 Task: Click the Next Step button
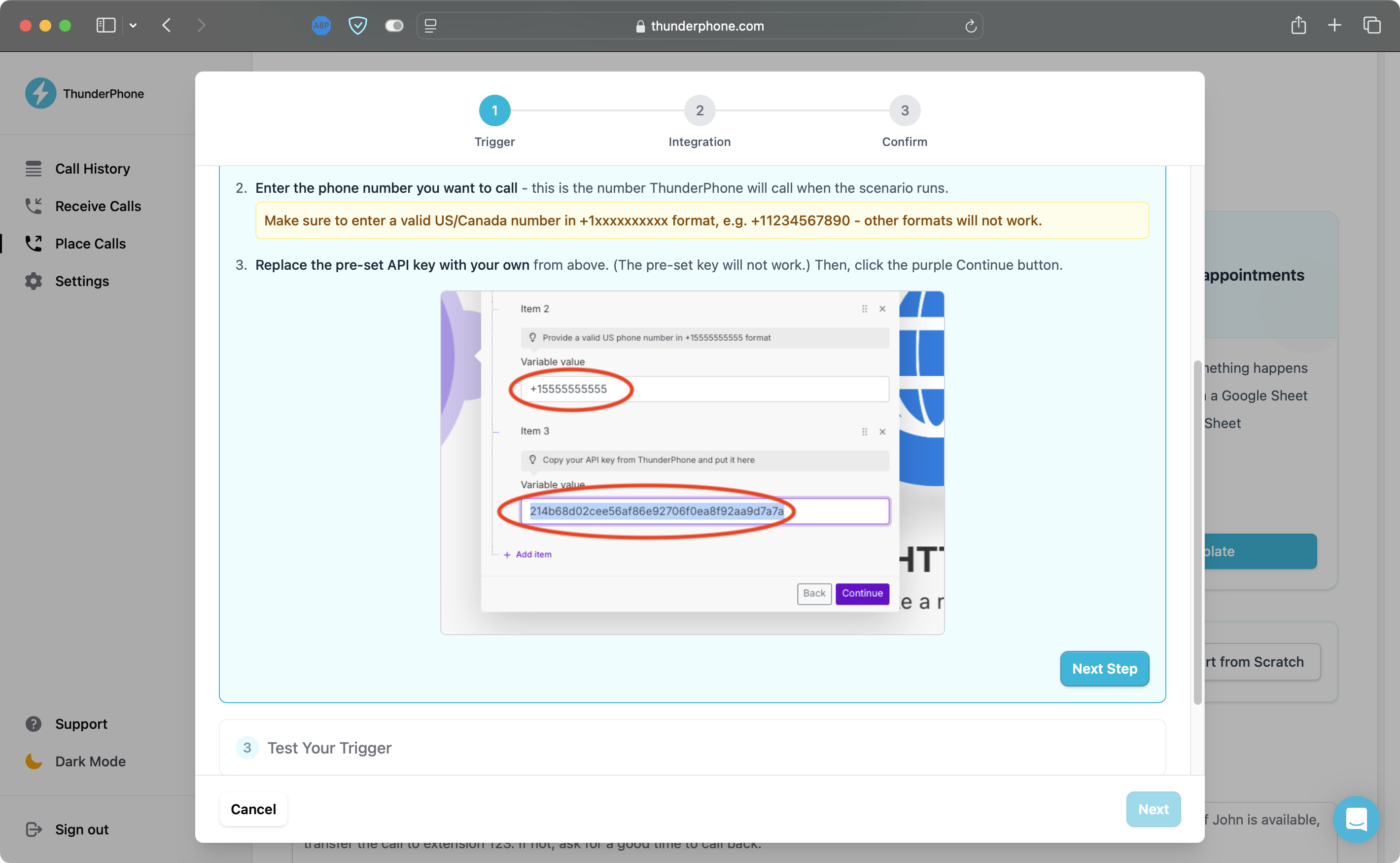[1105, 668]
